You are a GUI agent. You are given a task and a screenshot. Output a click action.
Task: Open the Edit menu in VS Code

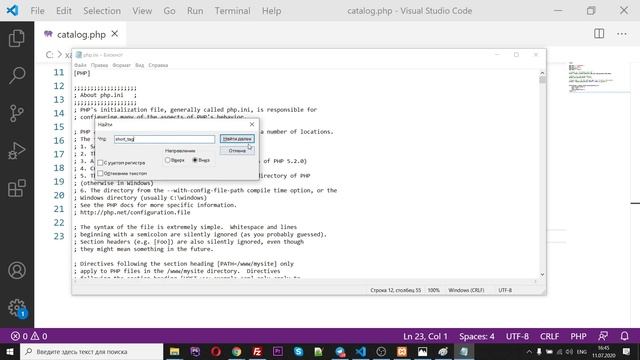[x=64, y=11]
